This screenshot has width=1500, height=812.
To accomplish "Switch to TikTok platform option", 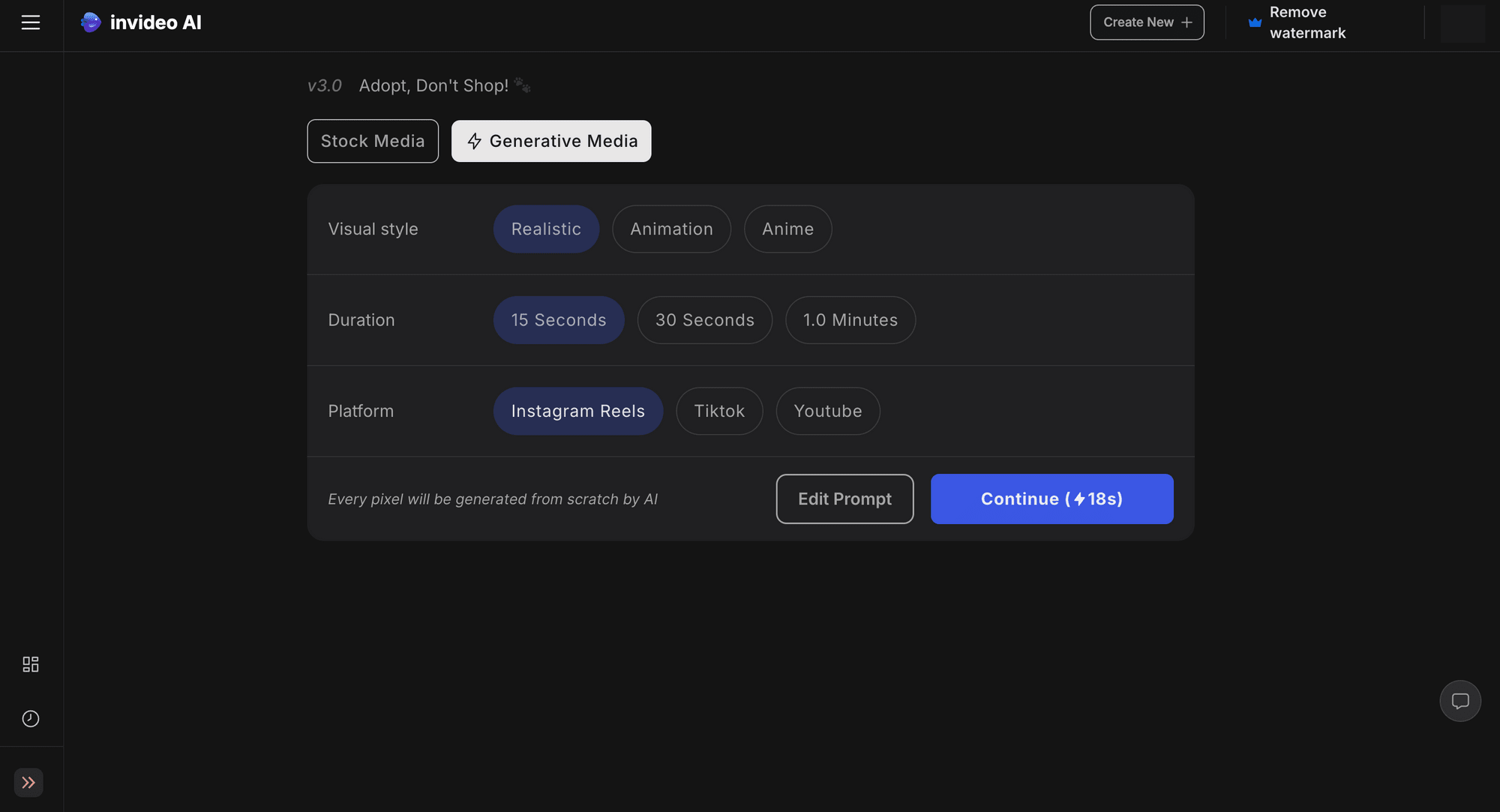I will pos(719,411).
